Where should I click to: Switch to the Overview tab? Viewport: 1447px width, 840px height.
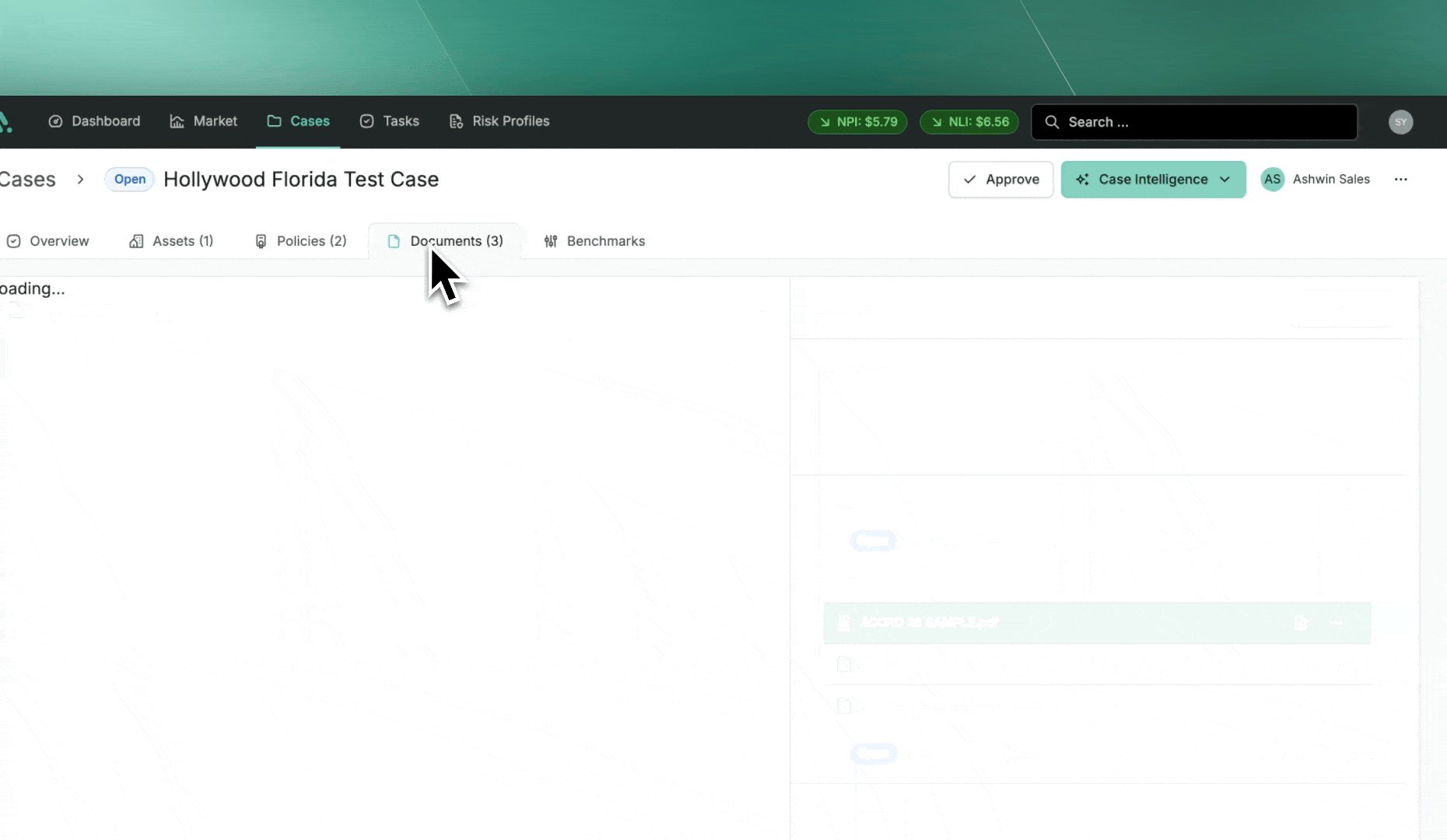(x=48, y=241)
